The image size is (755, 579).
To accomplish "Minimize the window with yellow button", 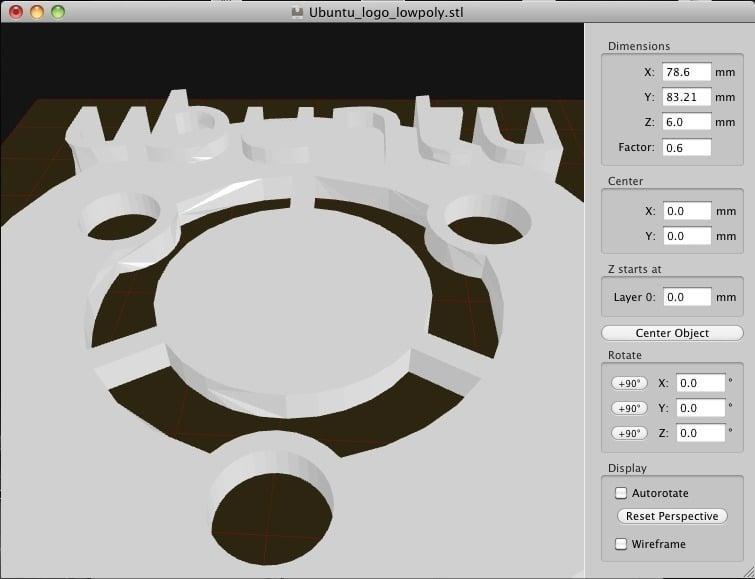I will [x=37, y=12].
